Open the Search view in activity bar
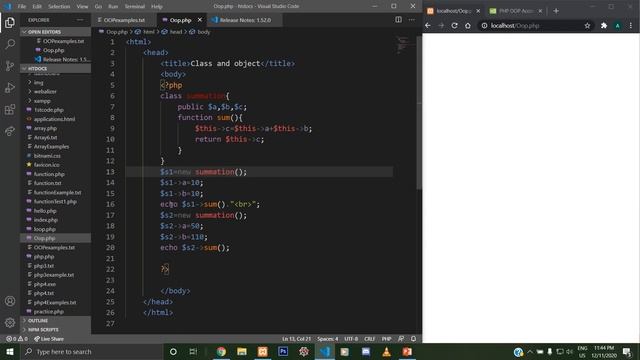 (10, 44)
